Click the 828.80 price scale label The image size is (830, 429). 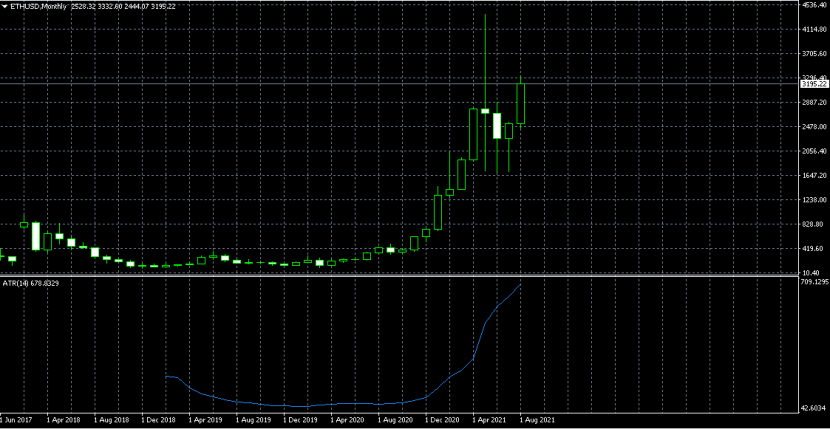813,225
